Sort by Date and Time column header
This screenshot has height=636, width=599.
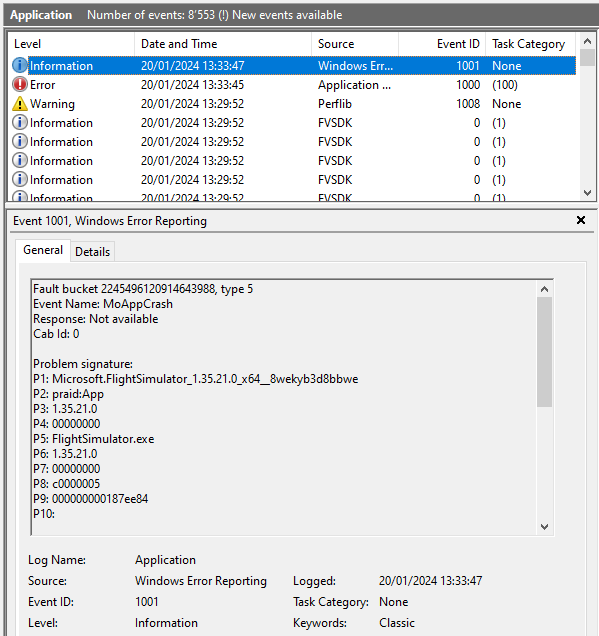coord(223,44)
